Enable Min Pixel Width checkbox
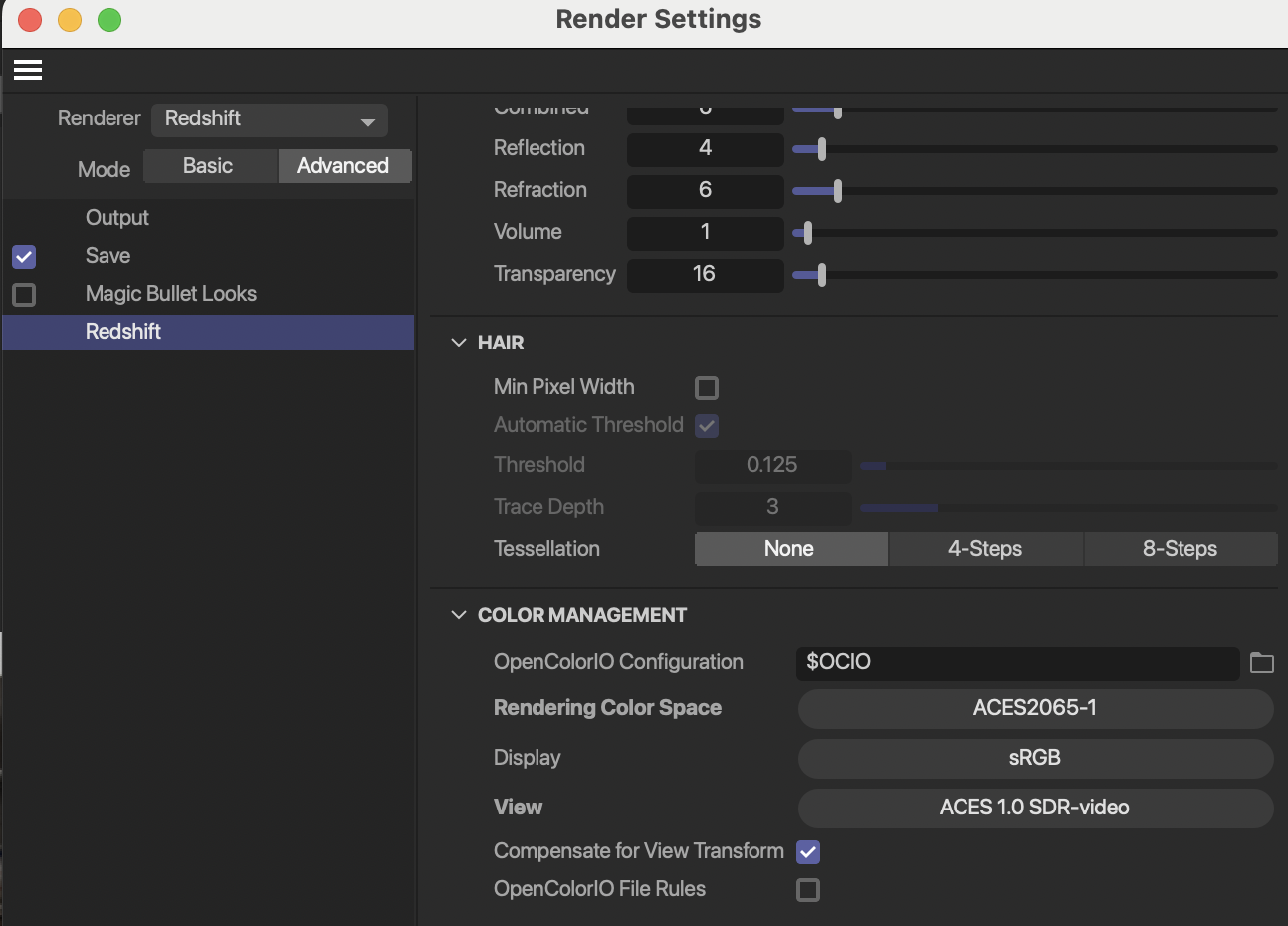Image resolution: width=1288 pixels, height=926 pixels. click(707, 388)
